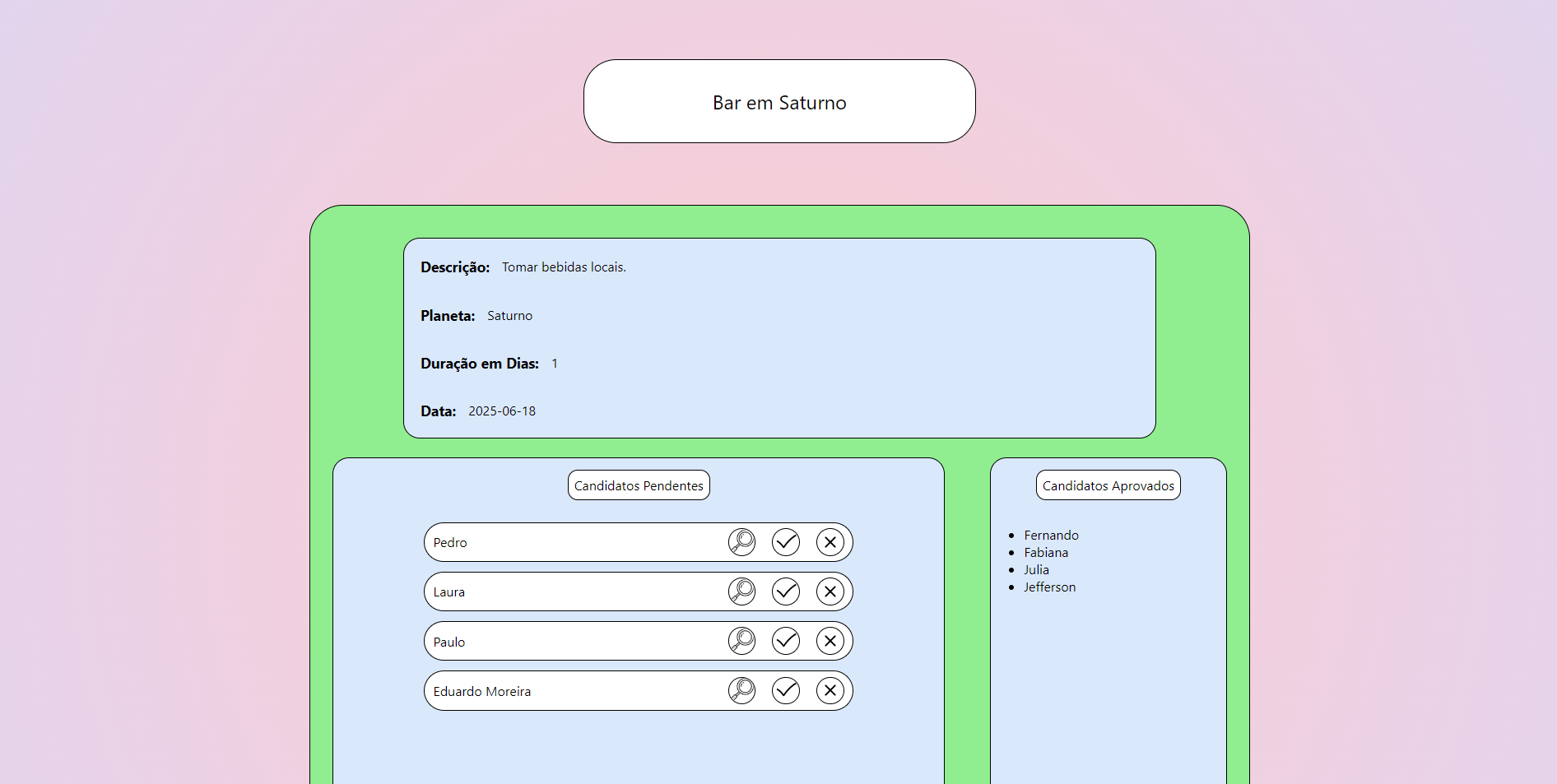Click the description text Tomar bebidas locais.
The image size is (1557, 784).
[564, 267]
